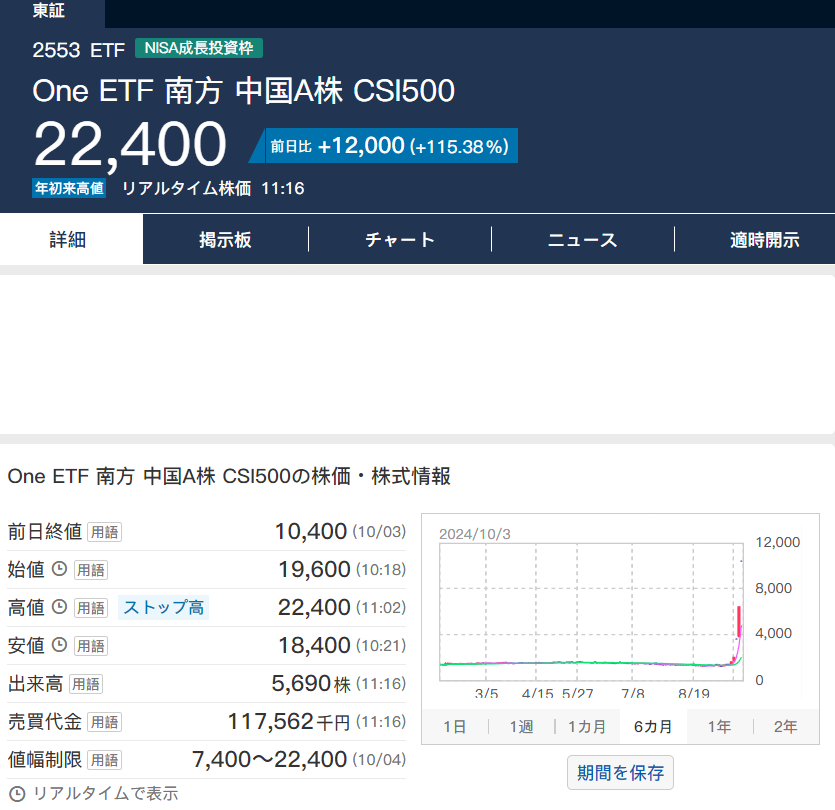This screenshot has height=810, width=835.
Task: Click the previous close value 10,400
Action: point(310,531)
